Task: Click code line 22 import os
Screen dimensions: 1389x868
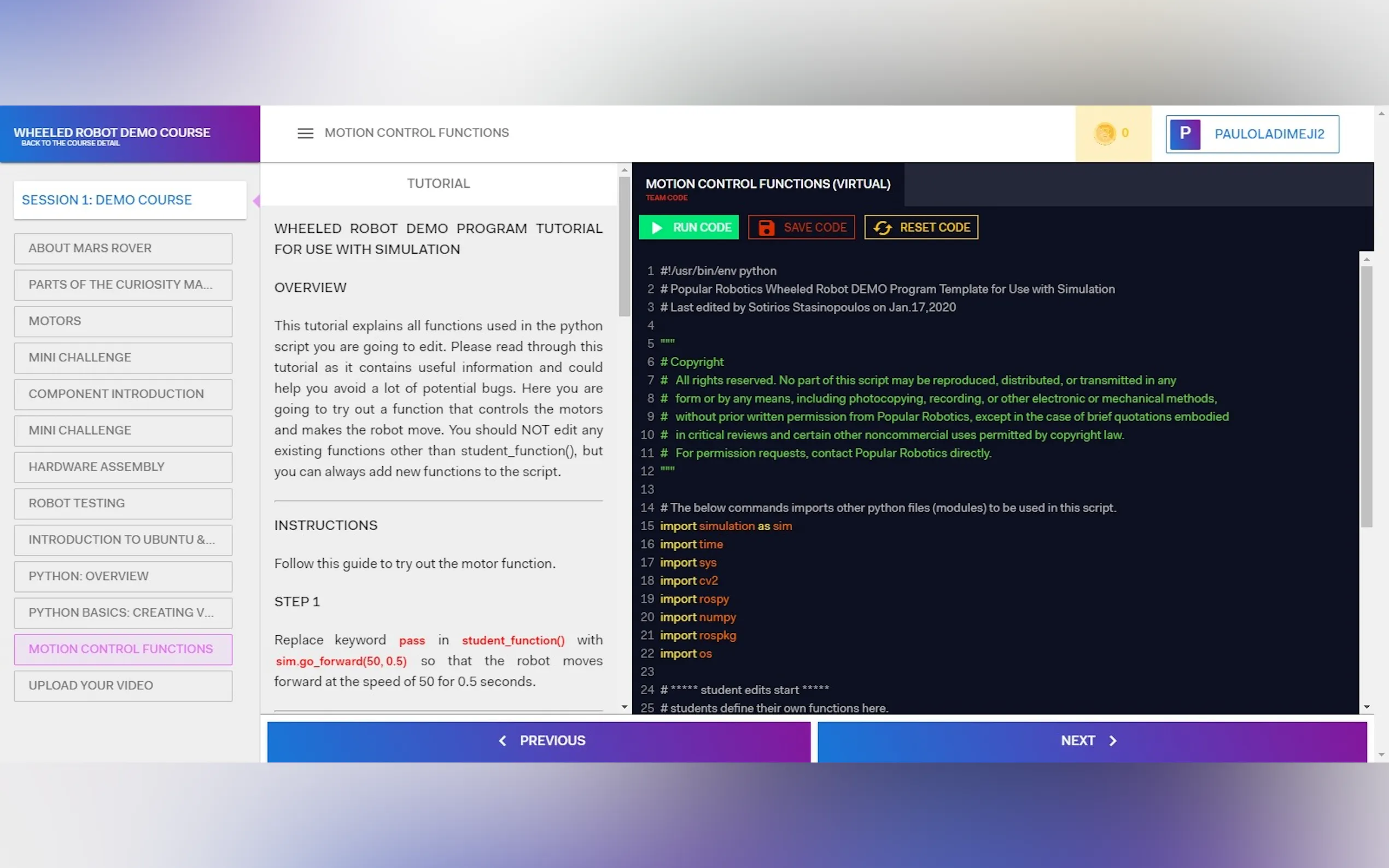Action: tap(686, 653)
